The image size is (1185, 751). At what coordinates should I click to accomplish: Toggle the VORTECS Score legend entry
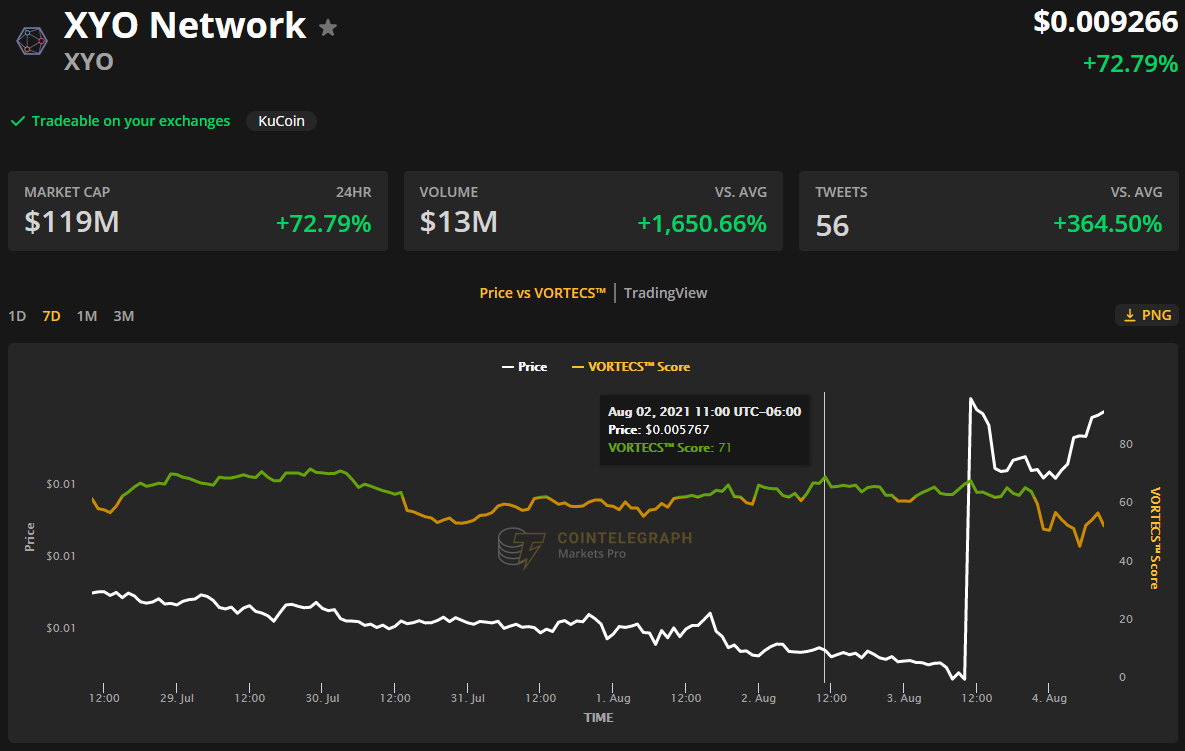[x=630, y=367]
